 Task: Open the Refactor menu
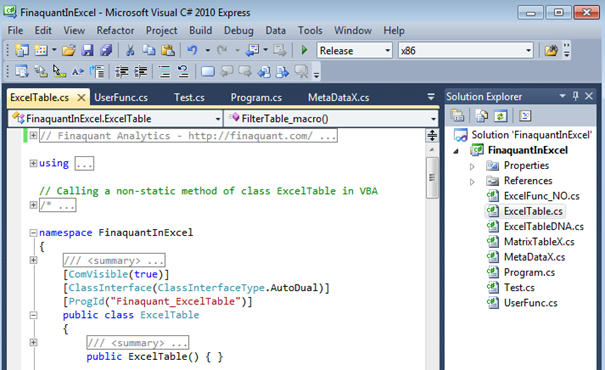pos(115,30)
